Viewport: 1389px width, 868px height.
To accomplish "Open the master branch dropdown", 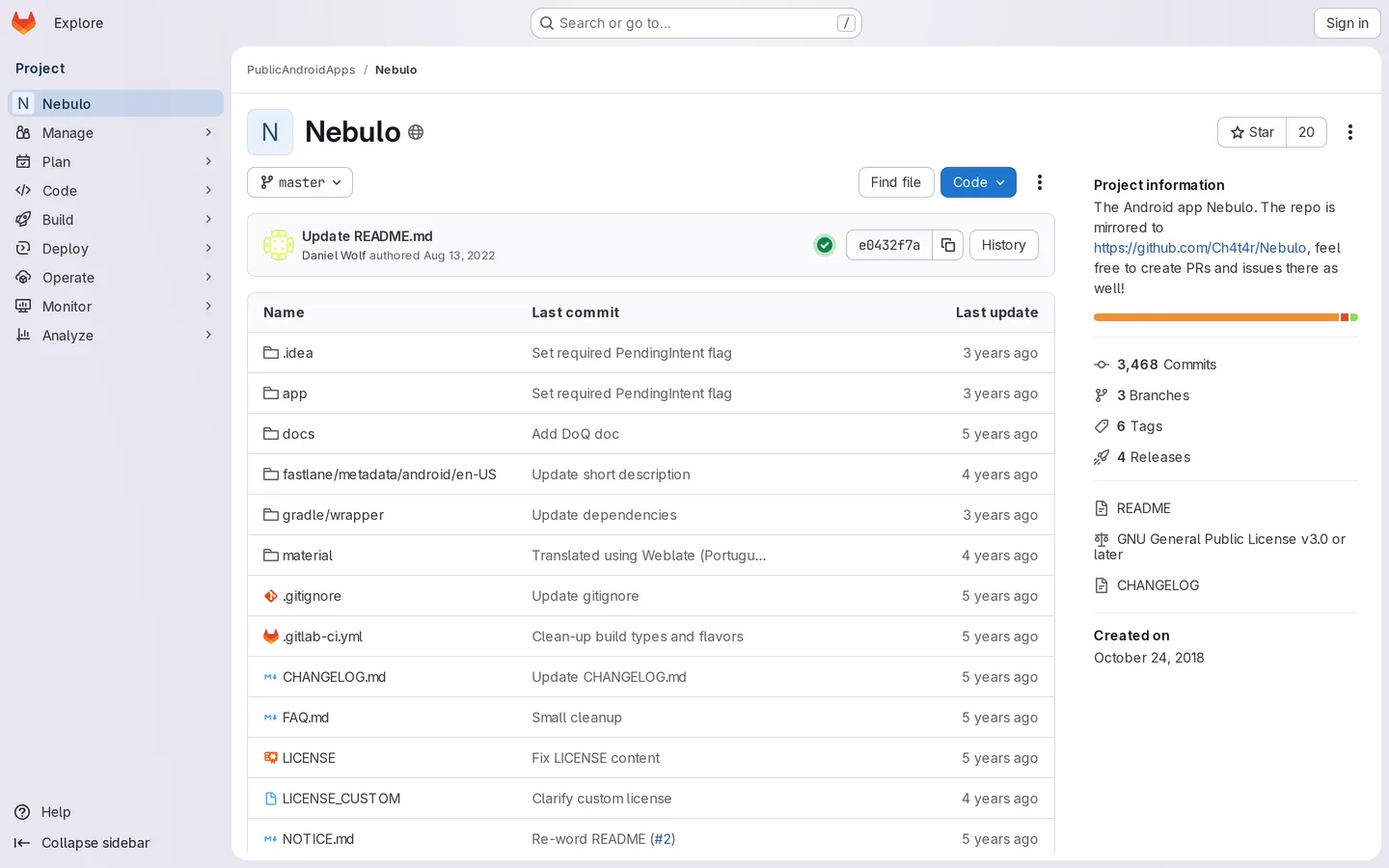I will coord(300,182).
